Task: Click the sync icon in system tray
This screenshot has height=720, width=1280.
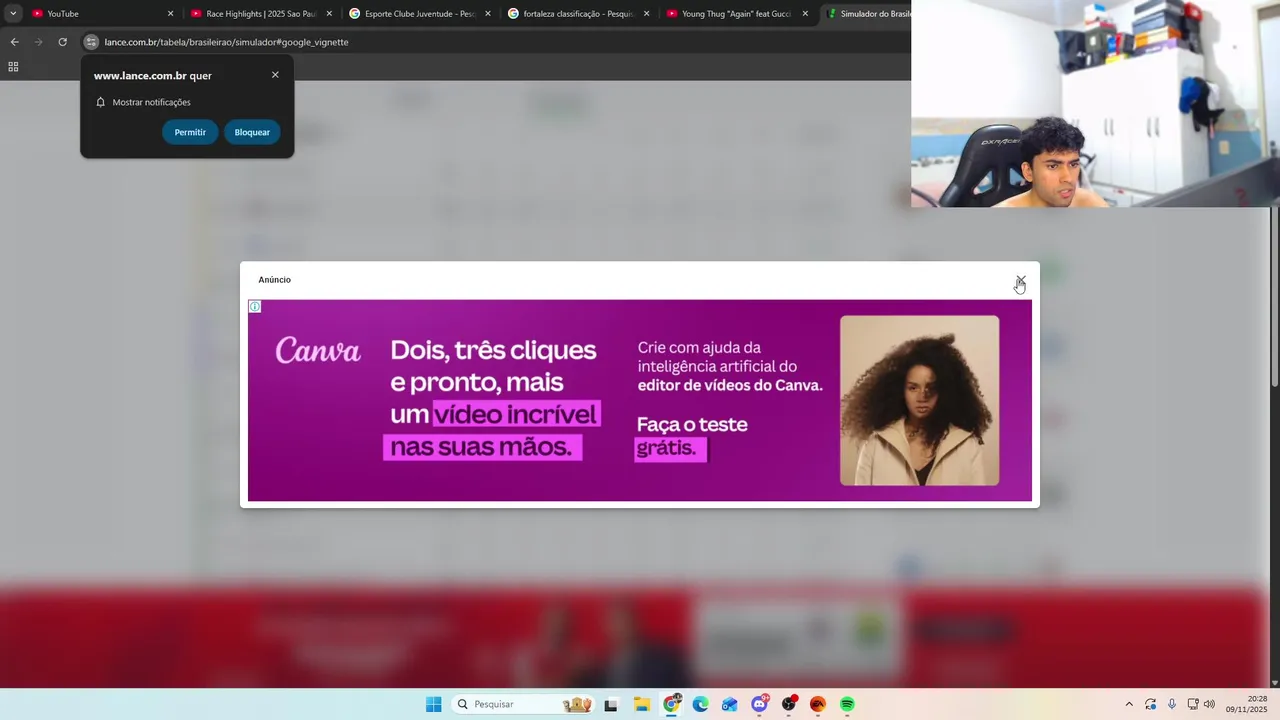Action: pos(1151,704)
